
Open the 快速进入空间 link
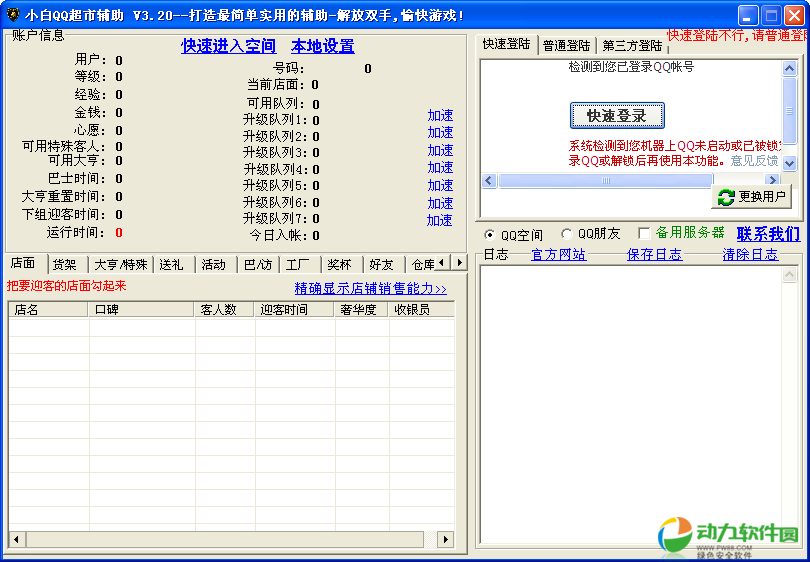[x=228, y=46]
